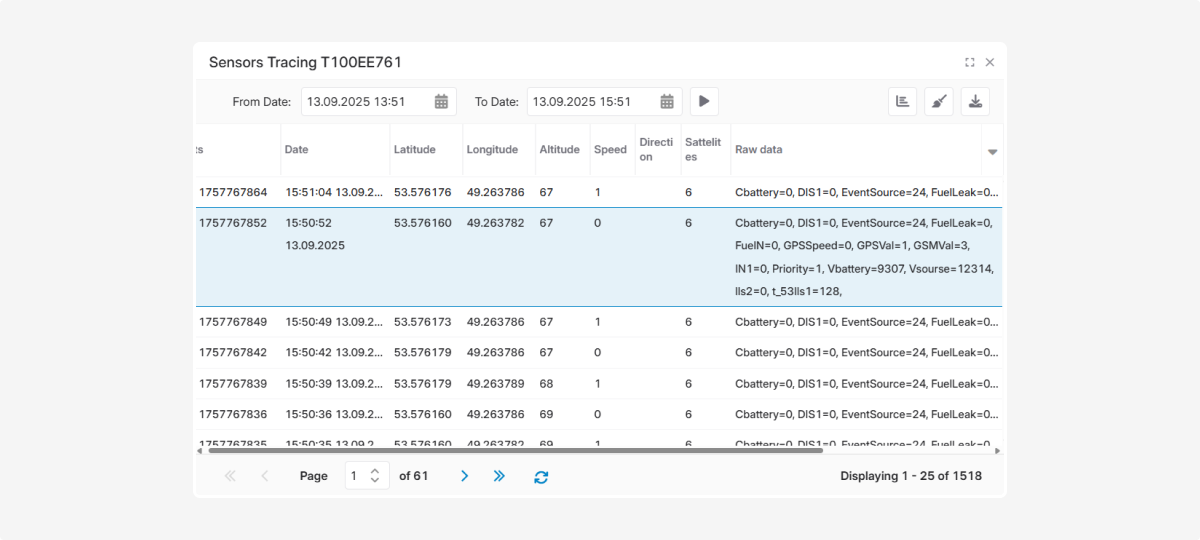Go to the next page

coord(464,476)
